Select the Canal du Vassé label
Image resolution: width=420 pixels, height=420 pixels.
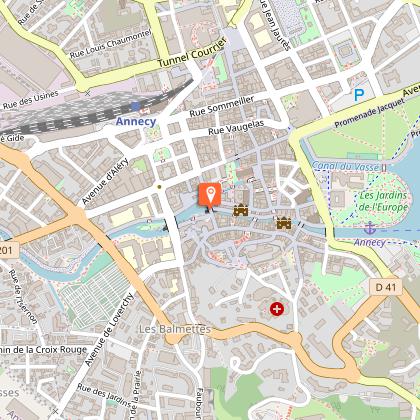pyautogui.click(x=345, y=166)
